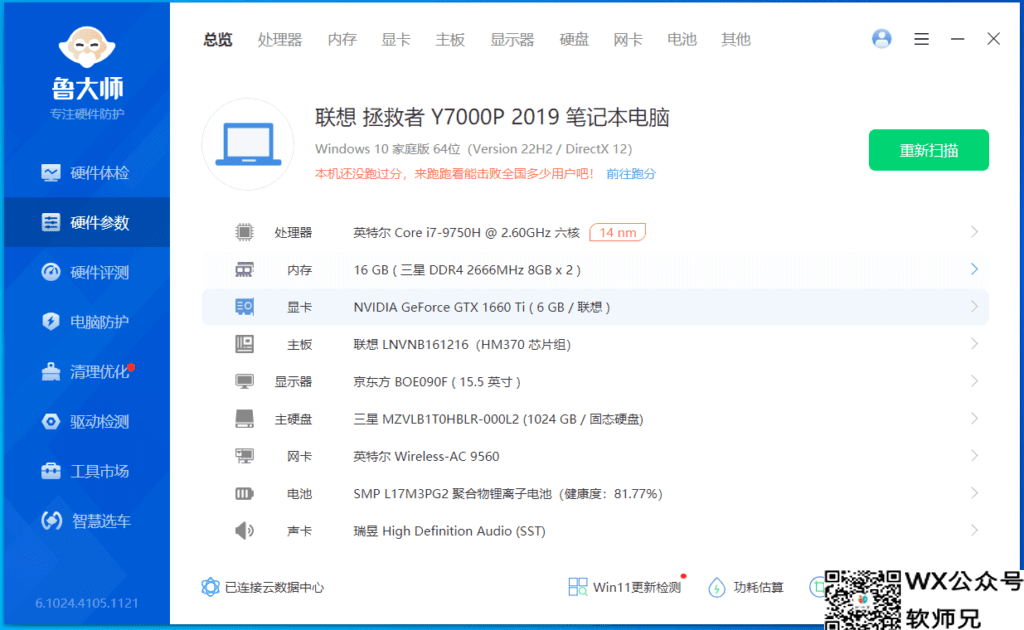1024x630 pixels.
Task: Open 清理优化 cleanup section
Action: (86, 371)
